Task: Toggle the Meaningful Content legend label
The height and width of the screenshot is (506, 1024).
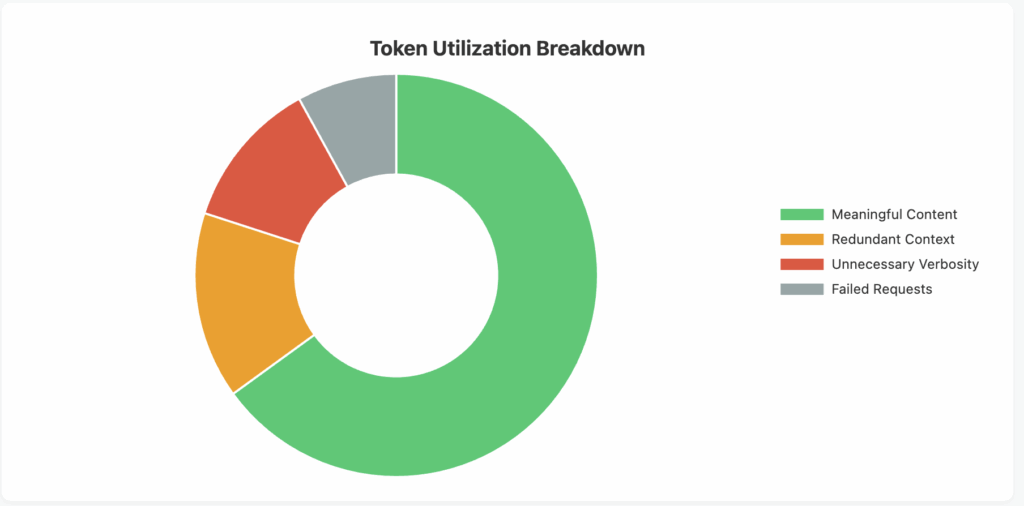Action: click(x=894, y=215)
